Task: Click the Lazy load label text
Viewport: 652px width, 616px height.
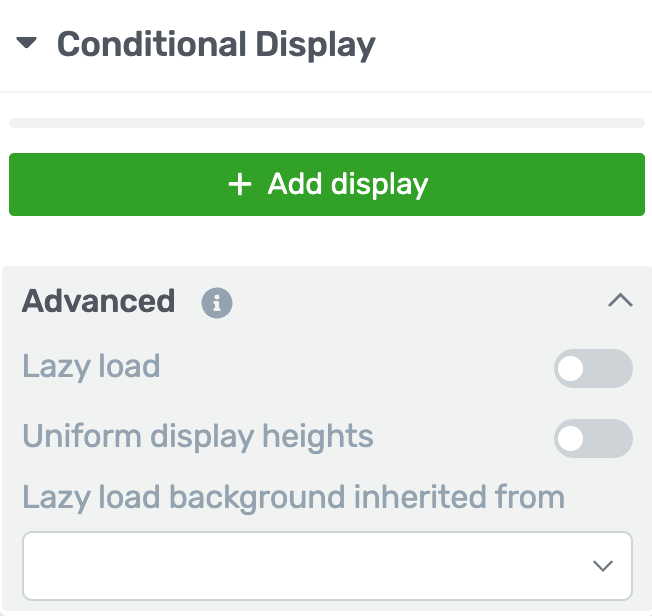Action: pyautogui.click(x=91, y=366)
